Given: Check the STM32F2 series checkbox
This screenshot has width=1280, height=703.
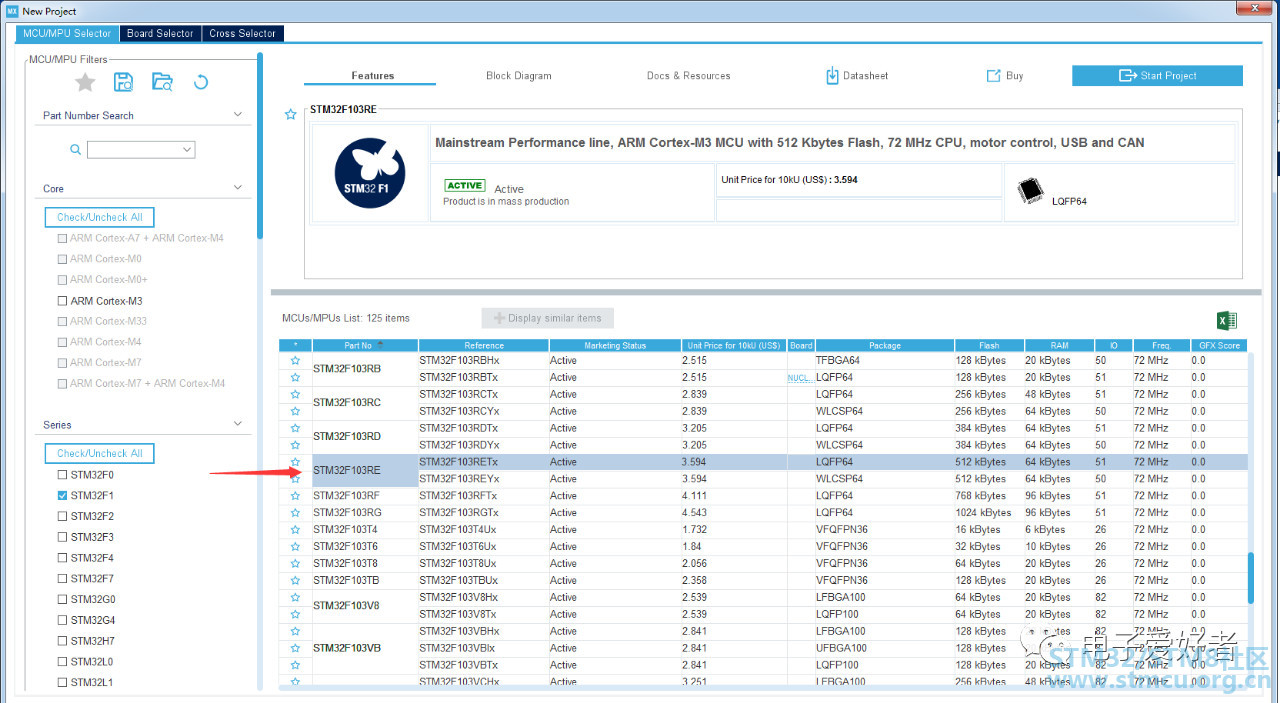Looking at the screenshot, I should pos(63,517).
